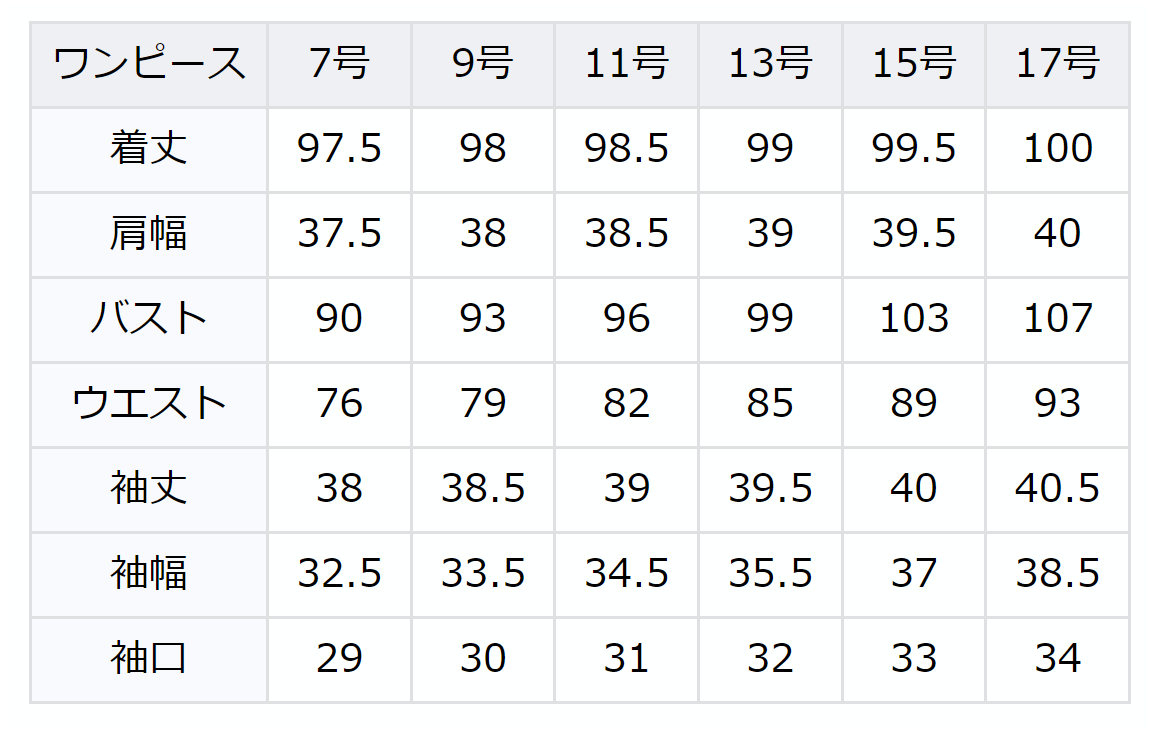Click the バスト row label
Screen dimensions: 1160x735
[149, 320]
